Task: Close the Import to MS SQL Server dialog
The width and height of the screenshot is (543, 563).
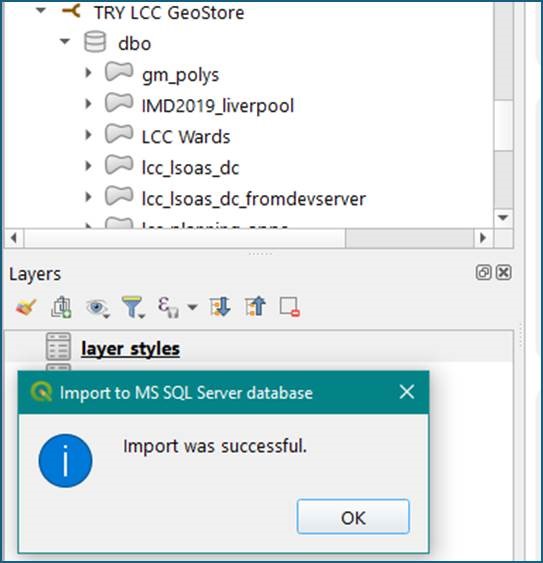Action: pyautogui.click(x=407, y=392)
